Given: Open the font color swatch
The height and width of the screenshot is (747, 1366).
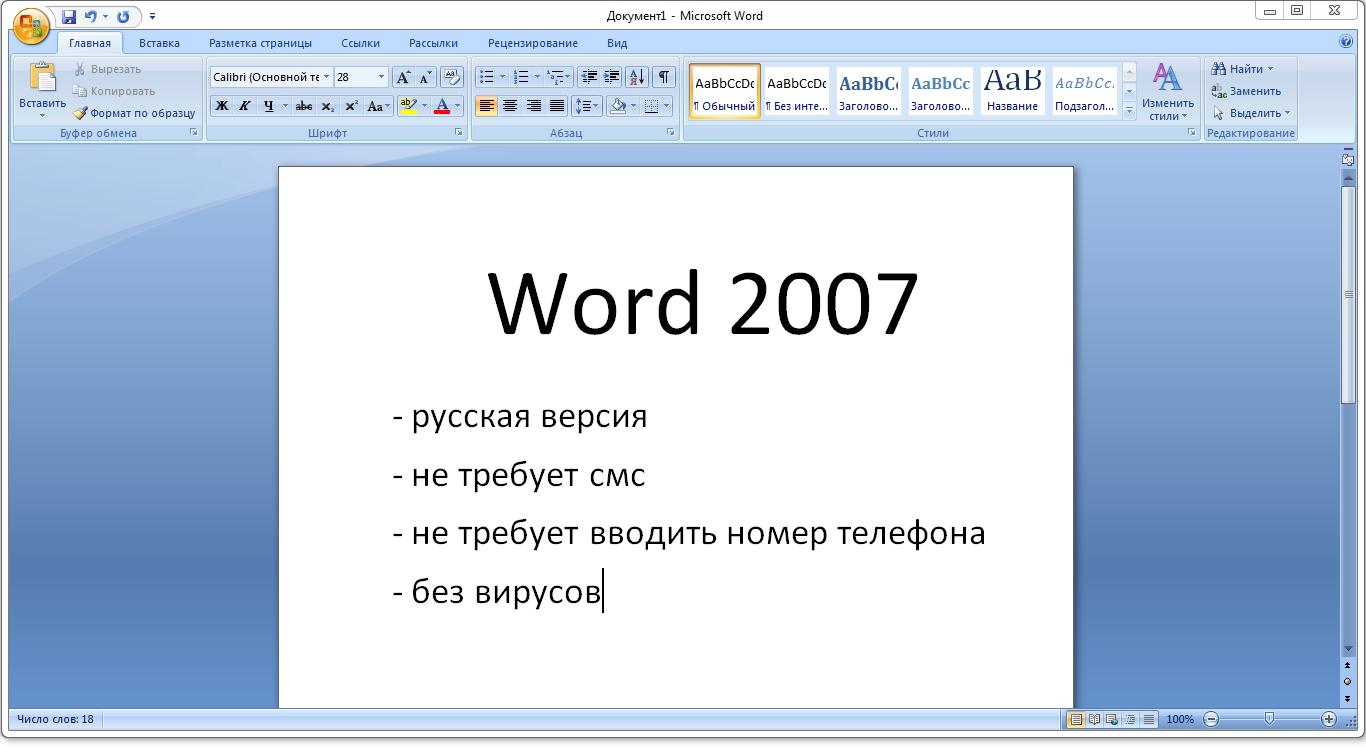Looking at the screenshot, I should point(443,106).
